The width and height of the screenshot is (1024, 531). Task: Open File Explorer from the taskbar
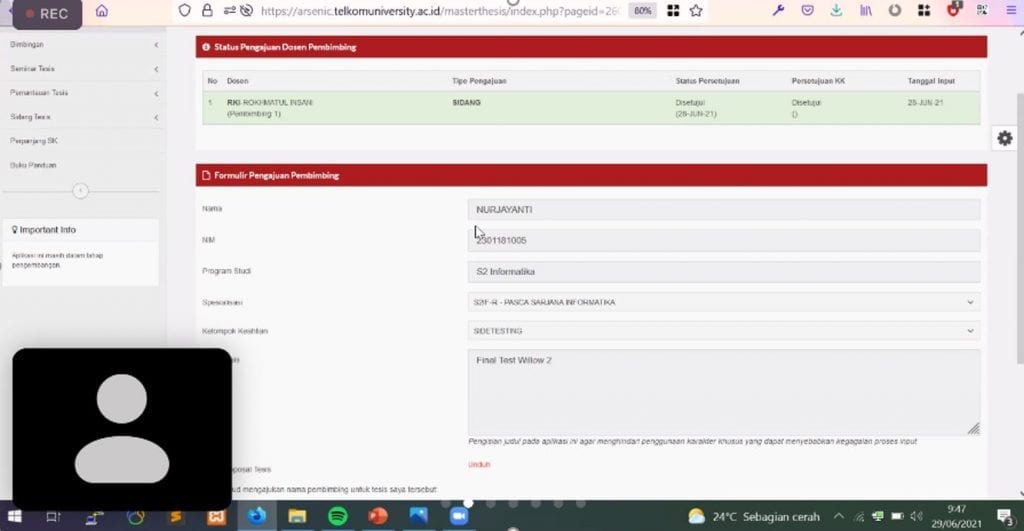297,516
